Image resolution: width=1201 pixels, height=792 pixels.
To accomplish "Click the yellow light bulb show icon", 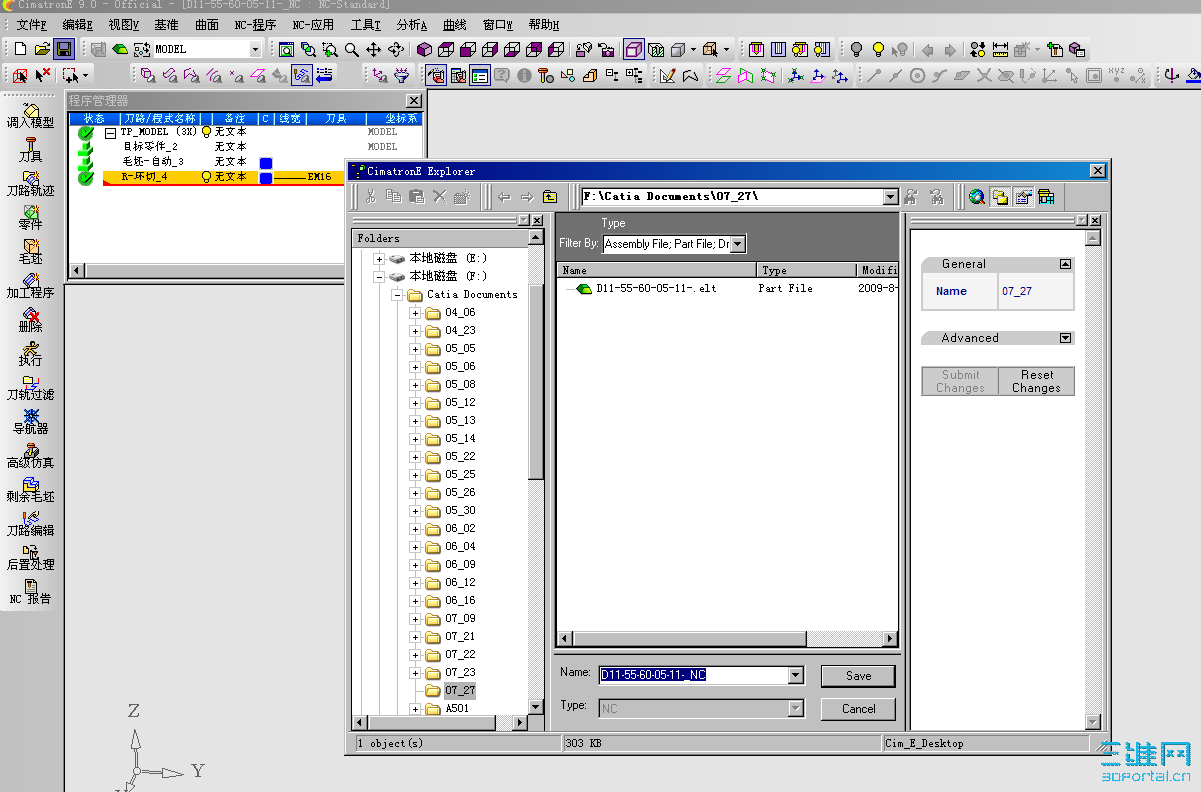I will pos(878,49).
